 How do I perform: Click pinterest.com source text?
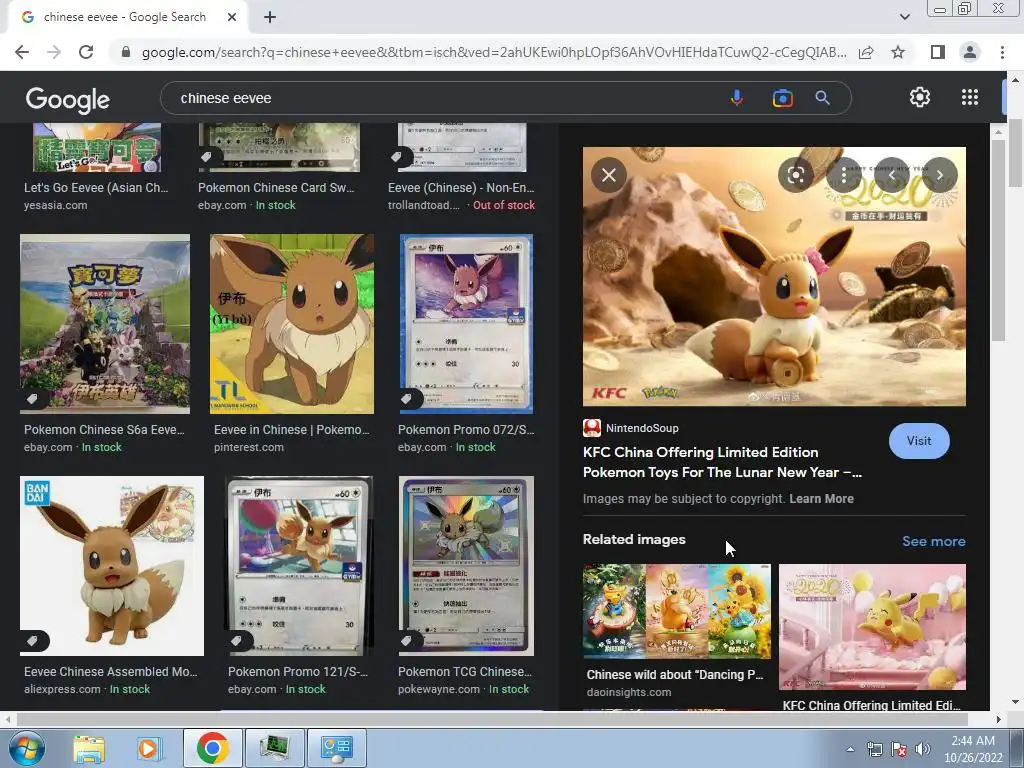click(249, 447)
